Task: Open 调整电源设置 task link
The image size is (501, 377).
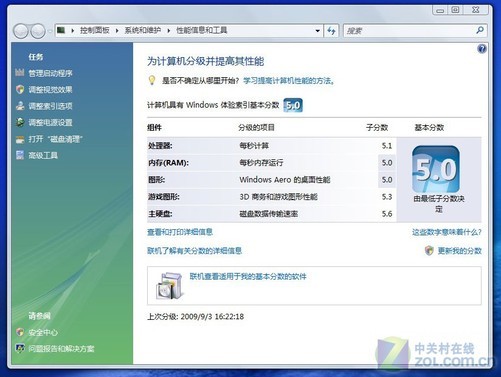Action: 50,122
